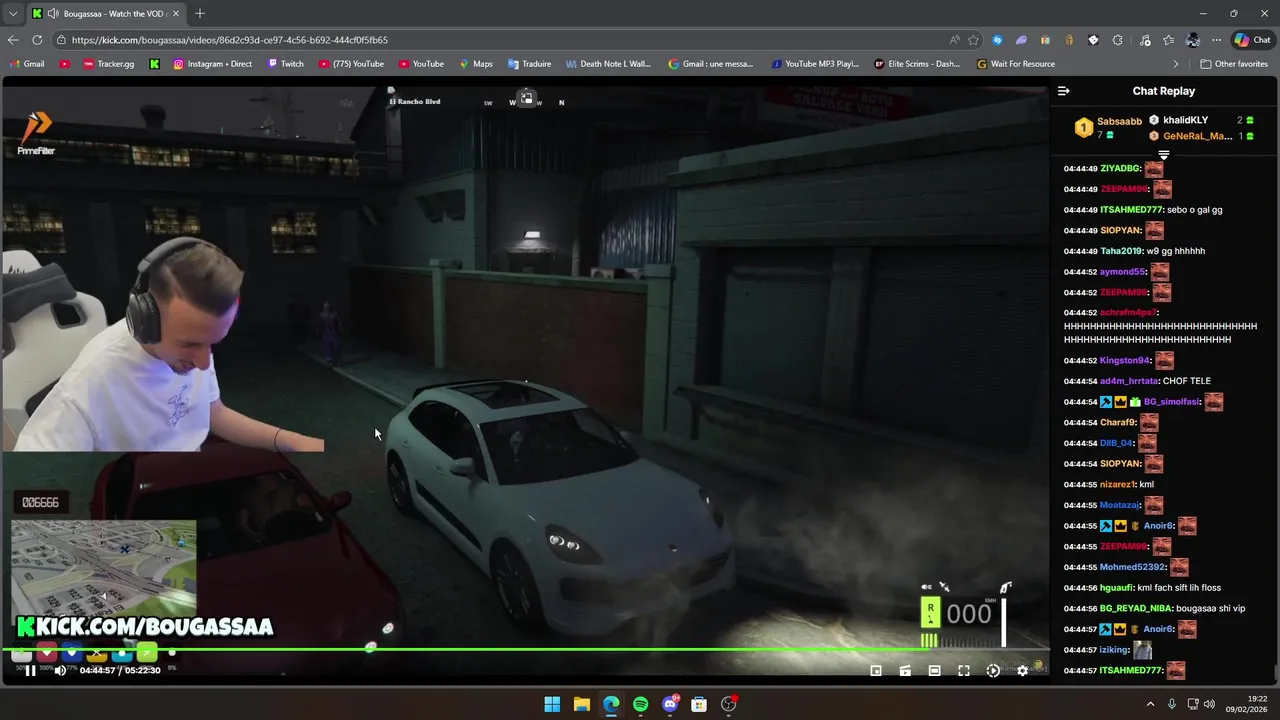Open Tracker.gg bookmark

(x=109, y=64)
